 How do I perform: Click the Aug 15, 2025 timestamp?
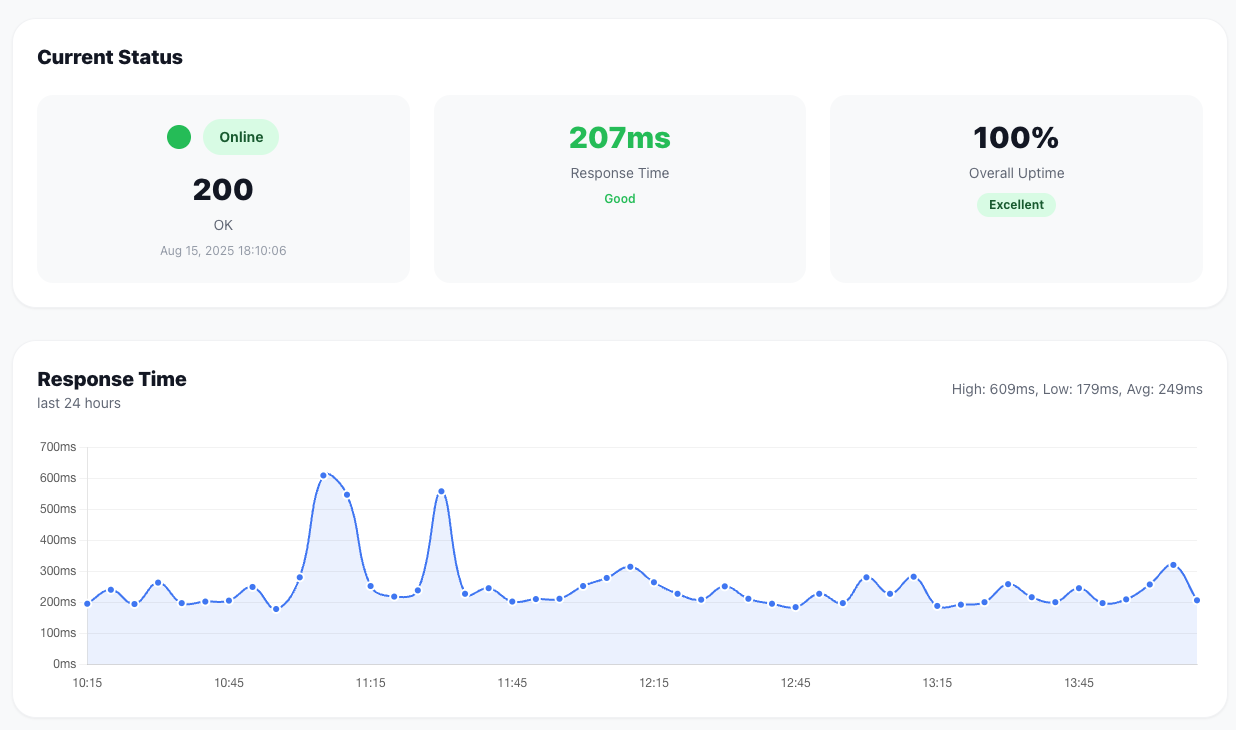[x=223, y=251]
